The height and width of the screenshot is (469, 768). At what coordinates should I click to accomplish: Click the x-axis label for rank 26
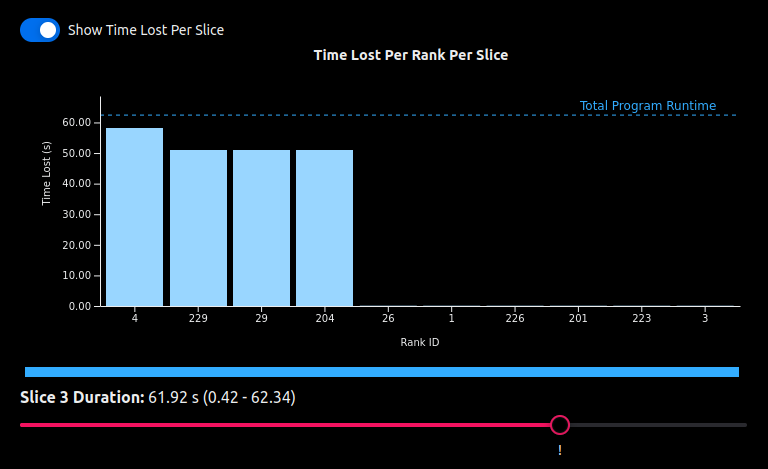click(388, 318)
